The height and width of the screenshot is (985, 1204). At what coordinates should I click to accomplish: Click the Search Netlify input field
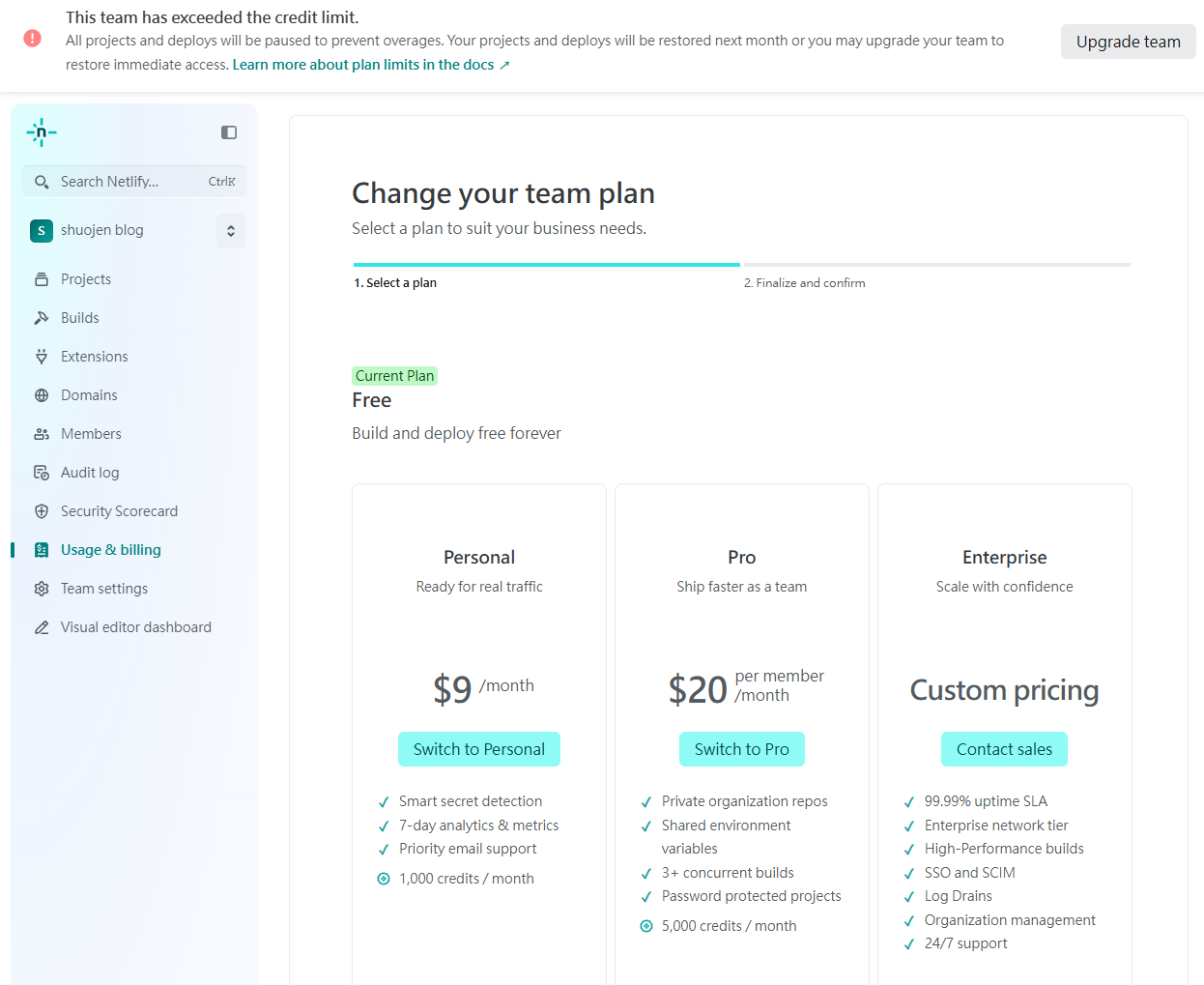[x=121, y=182]
